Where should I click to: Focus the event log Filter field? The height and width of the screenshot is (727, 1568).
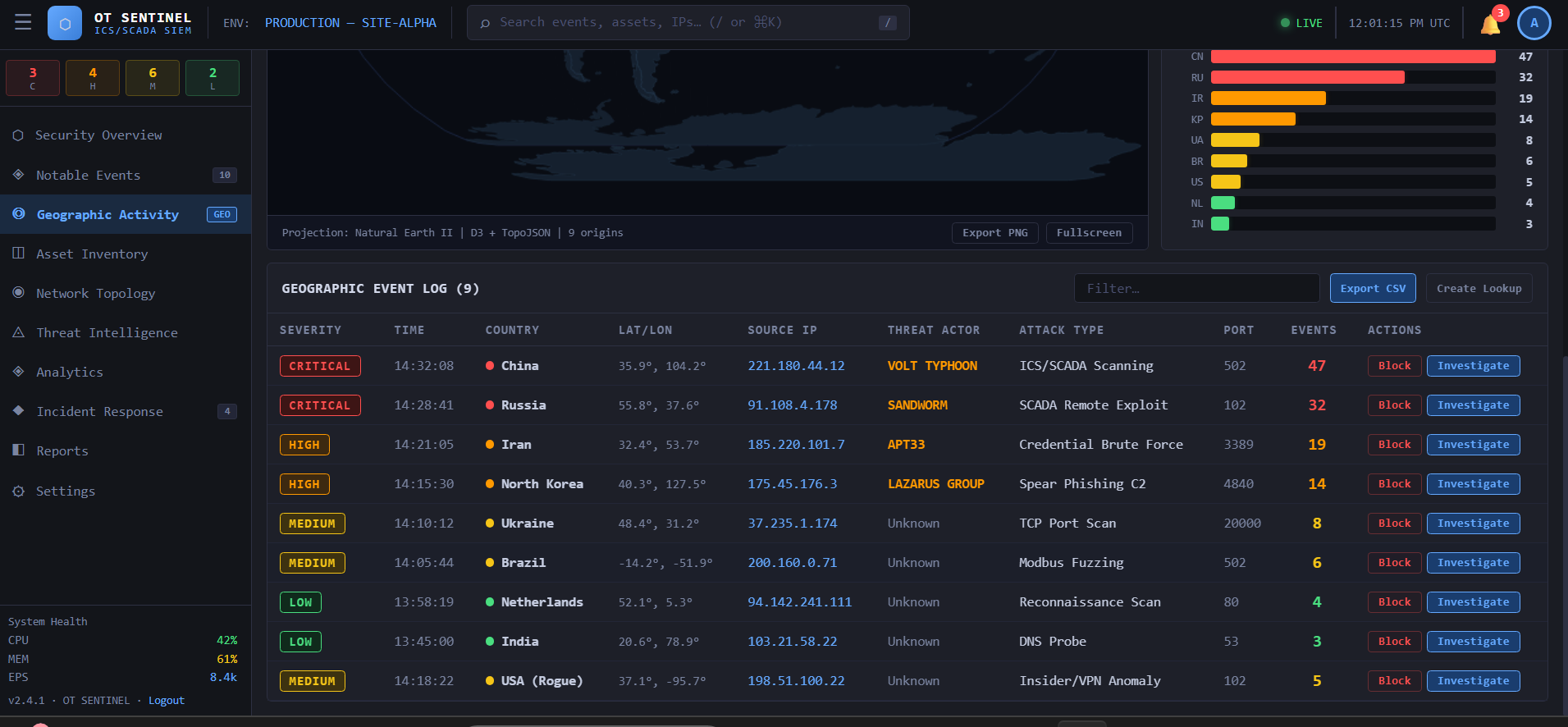pyautogui.click(x=1196, y=288)
